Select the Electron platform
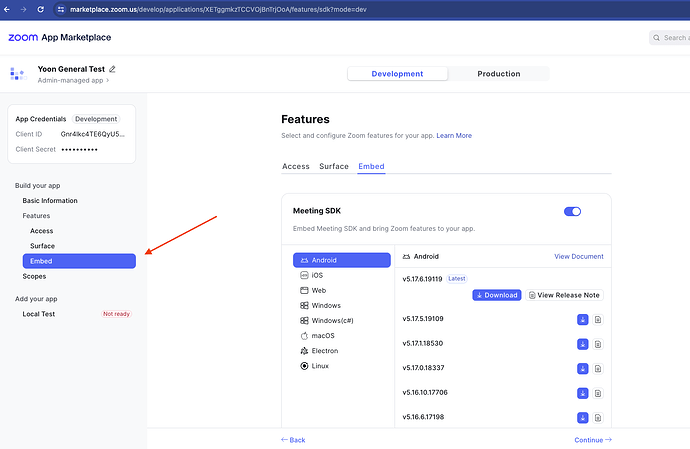 [x=341, y=351]
